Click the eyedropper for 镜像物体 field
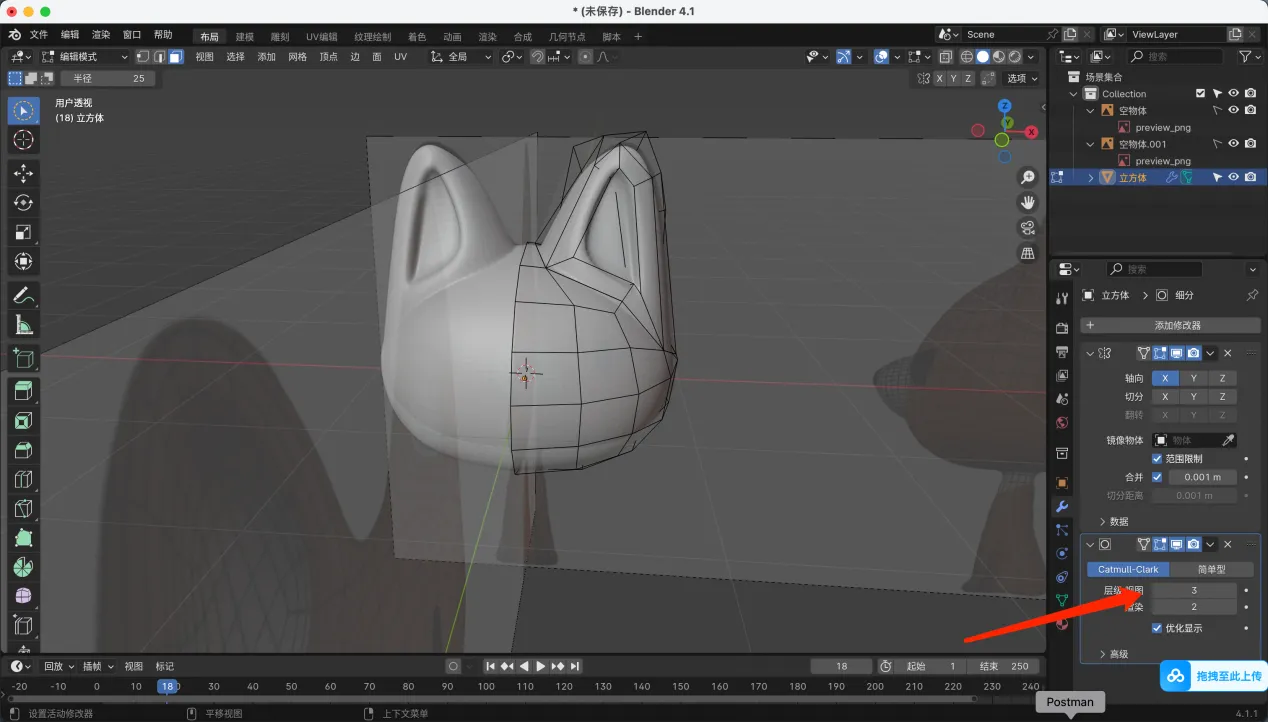 [x=1229, y=440]
